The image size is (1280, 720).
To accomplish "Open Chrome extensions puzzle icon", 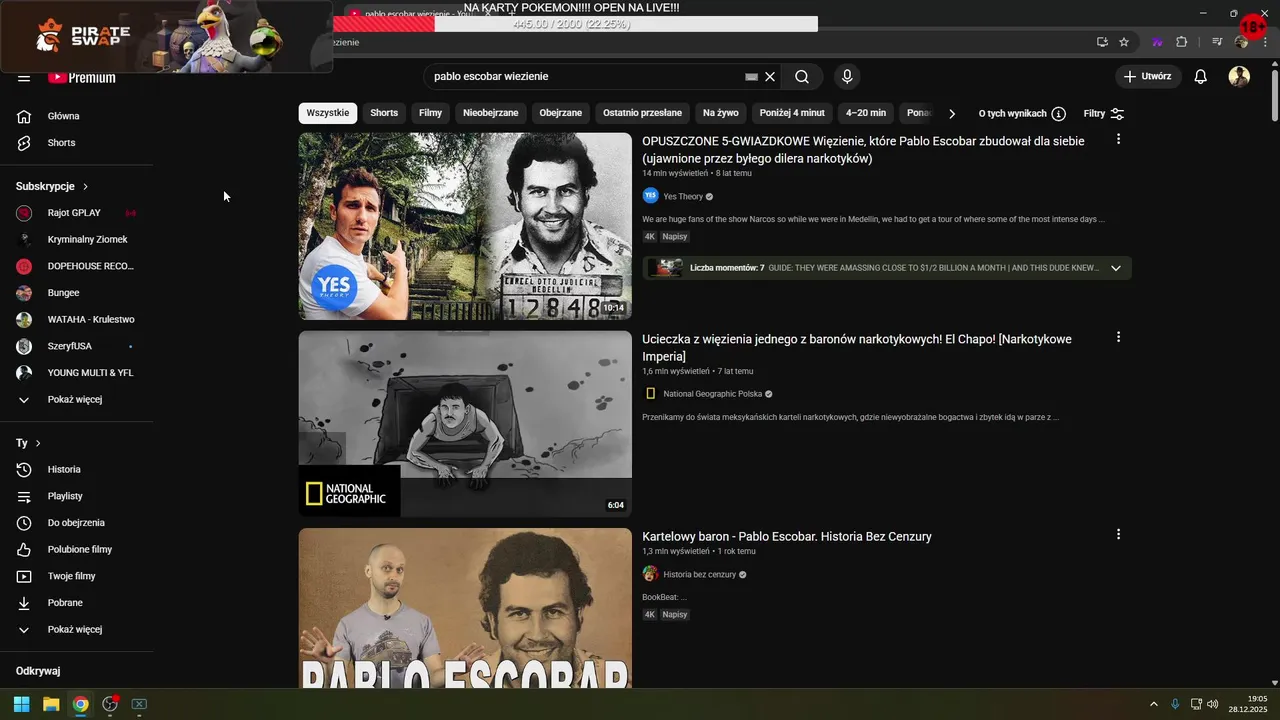I will [x=1182, y=42].
